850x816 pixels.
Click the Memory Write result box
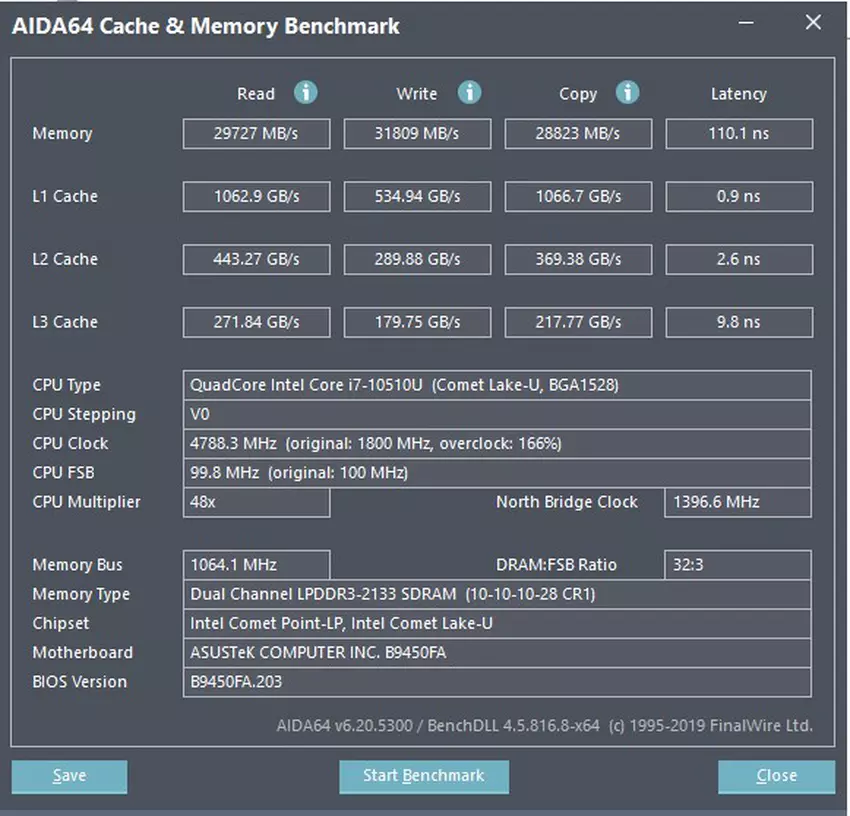[417, 134]
